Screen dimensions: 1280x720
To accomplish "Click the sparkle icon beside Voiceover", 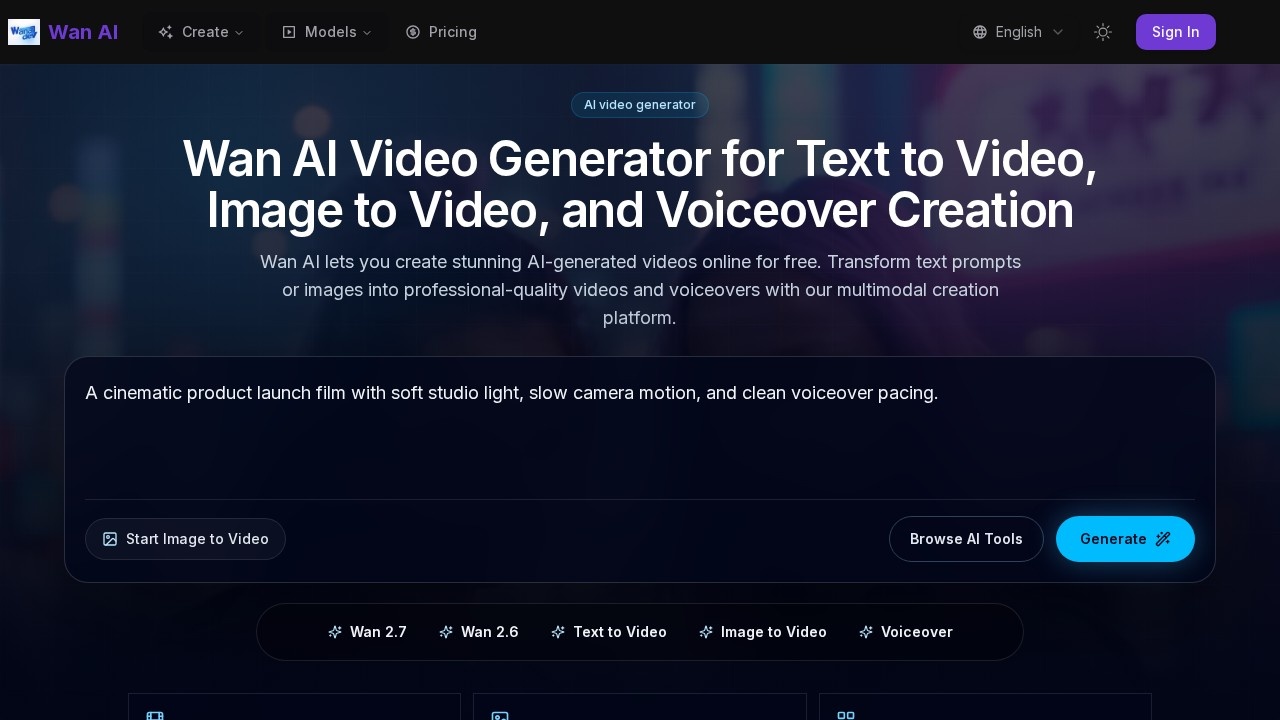I will (x=866, y=632).
